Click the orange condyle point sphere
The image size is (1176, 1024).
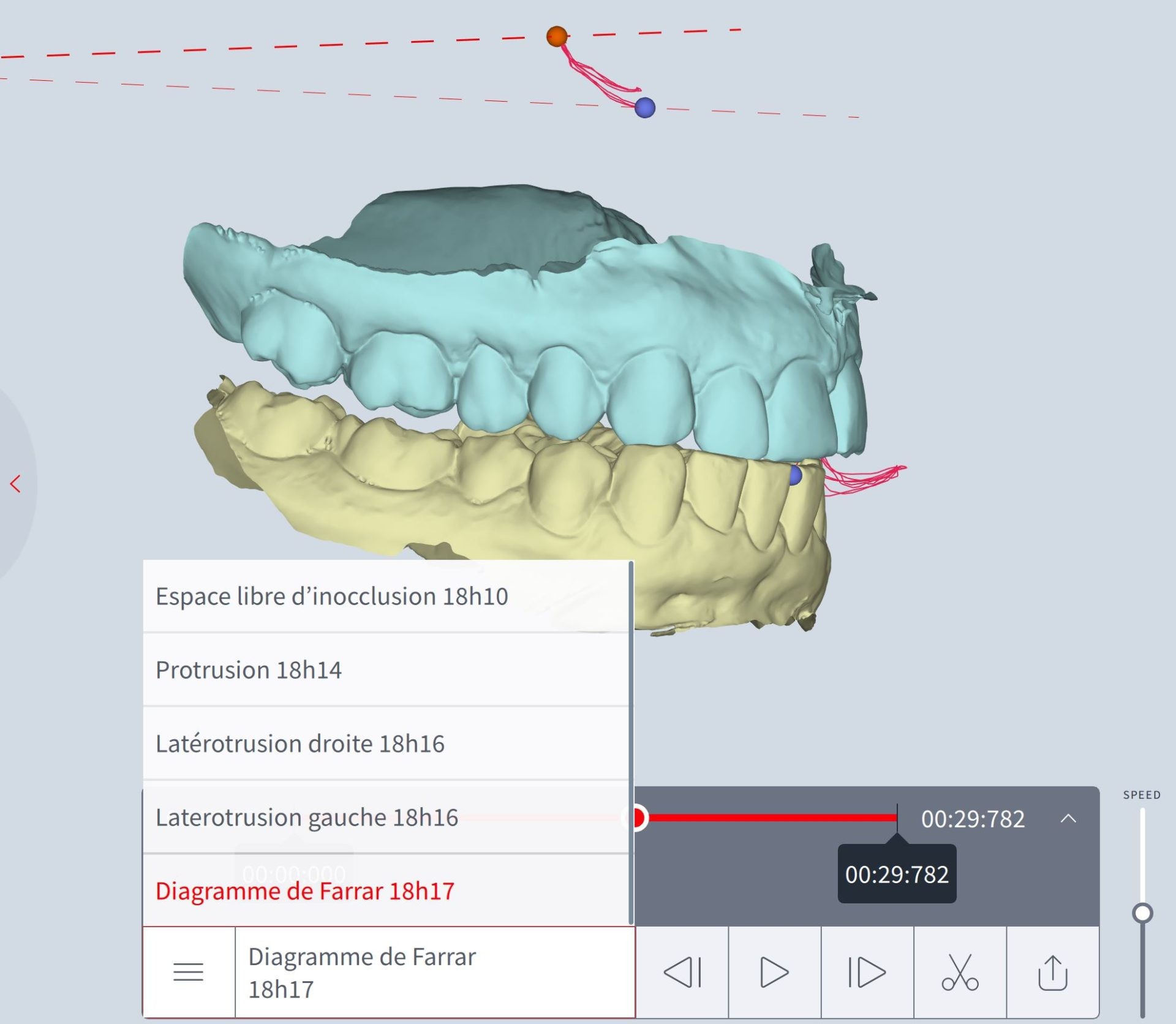[557, 36]
